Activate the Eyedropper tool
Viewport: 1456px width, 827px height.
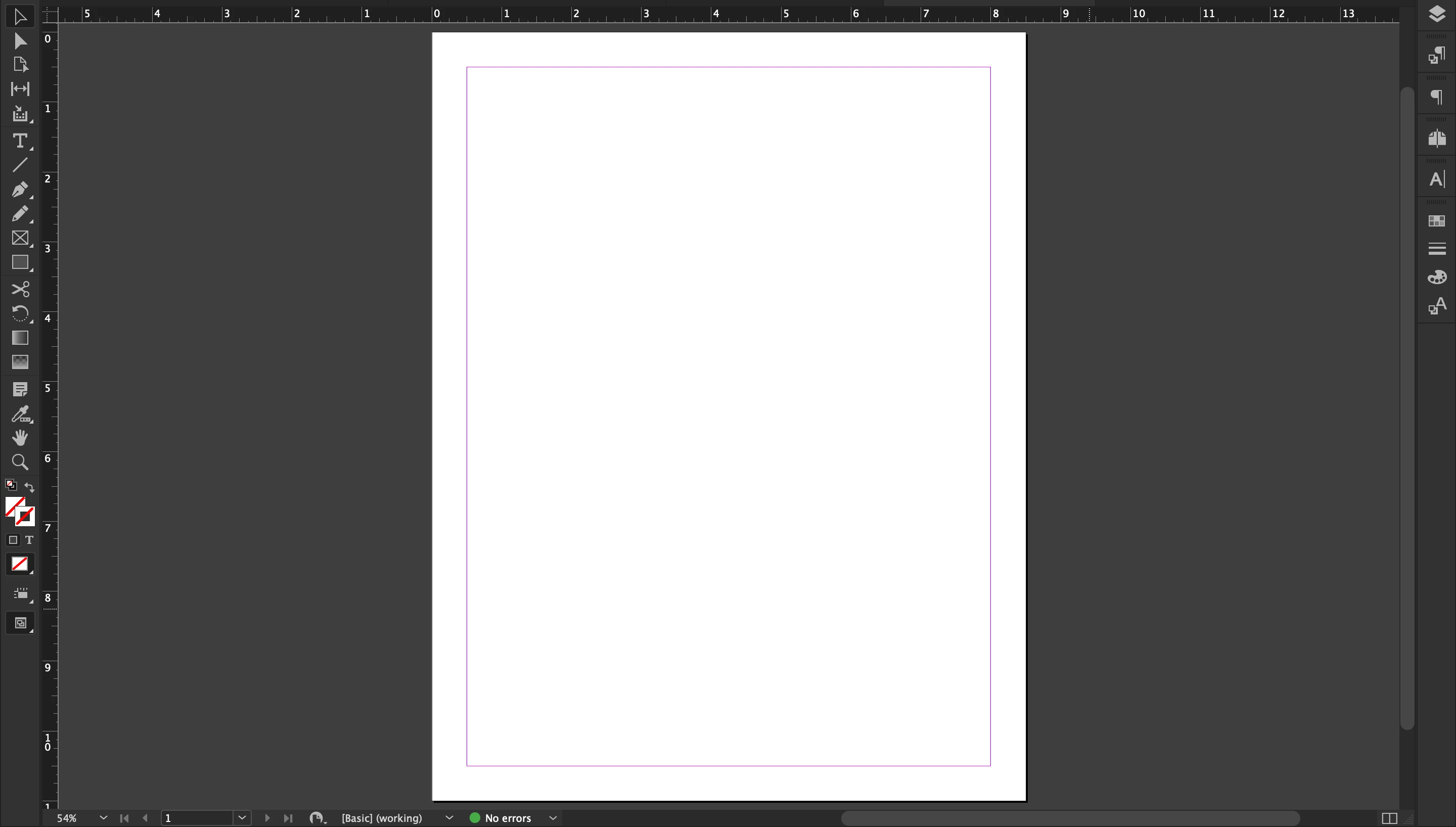[20, 414]
